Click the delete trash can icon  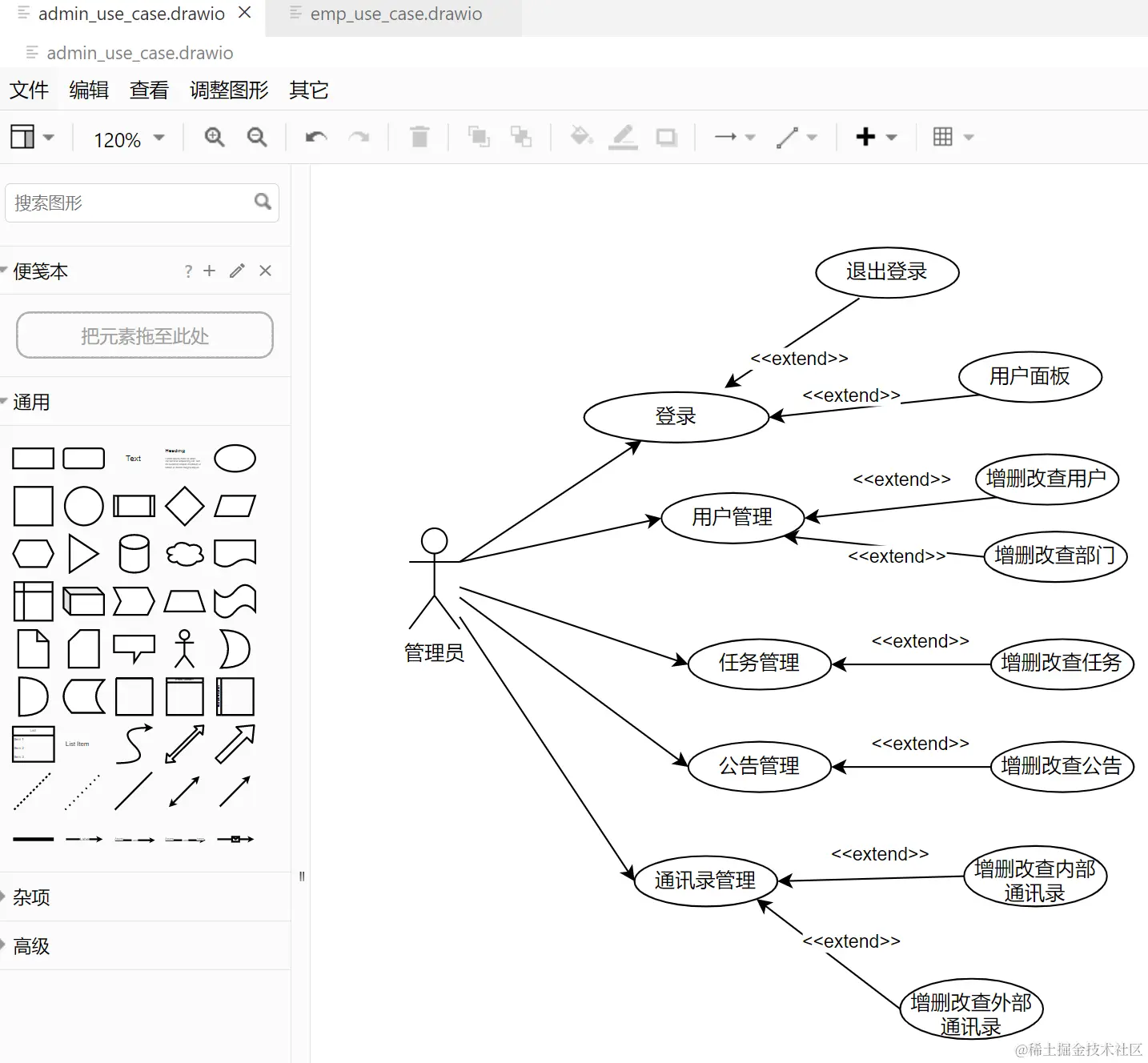point(419,137)
